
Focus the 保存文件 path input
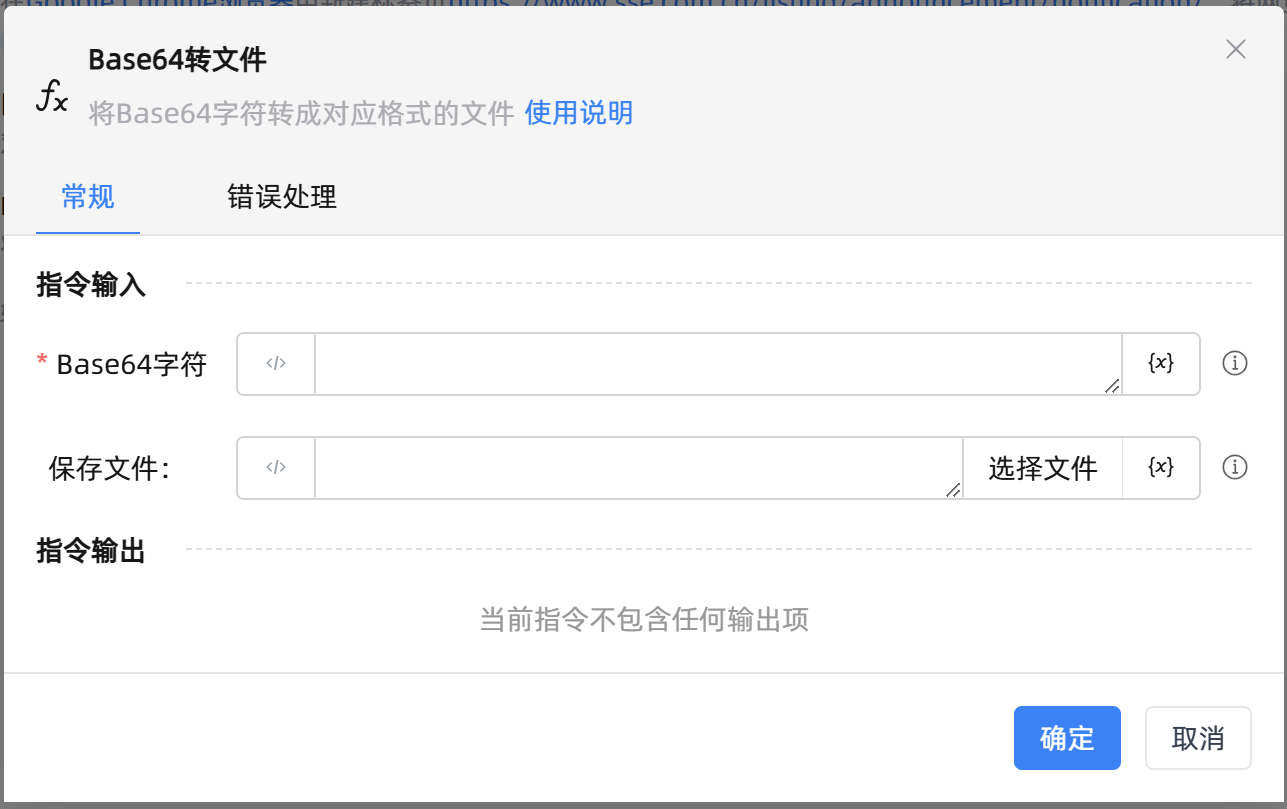point(636,468)
